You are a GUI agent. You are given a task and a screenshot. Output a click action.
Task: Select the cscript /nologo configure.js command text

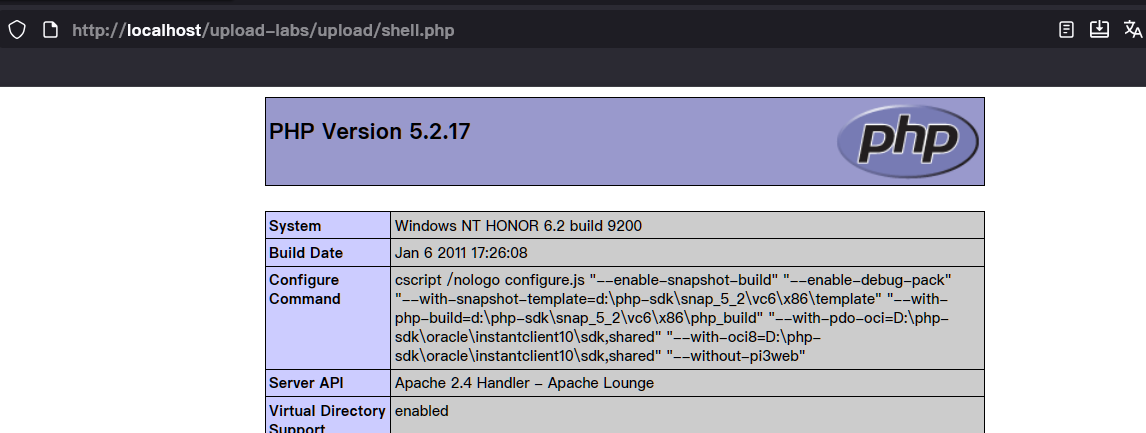tap(672, 318)
